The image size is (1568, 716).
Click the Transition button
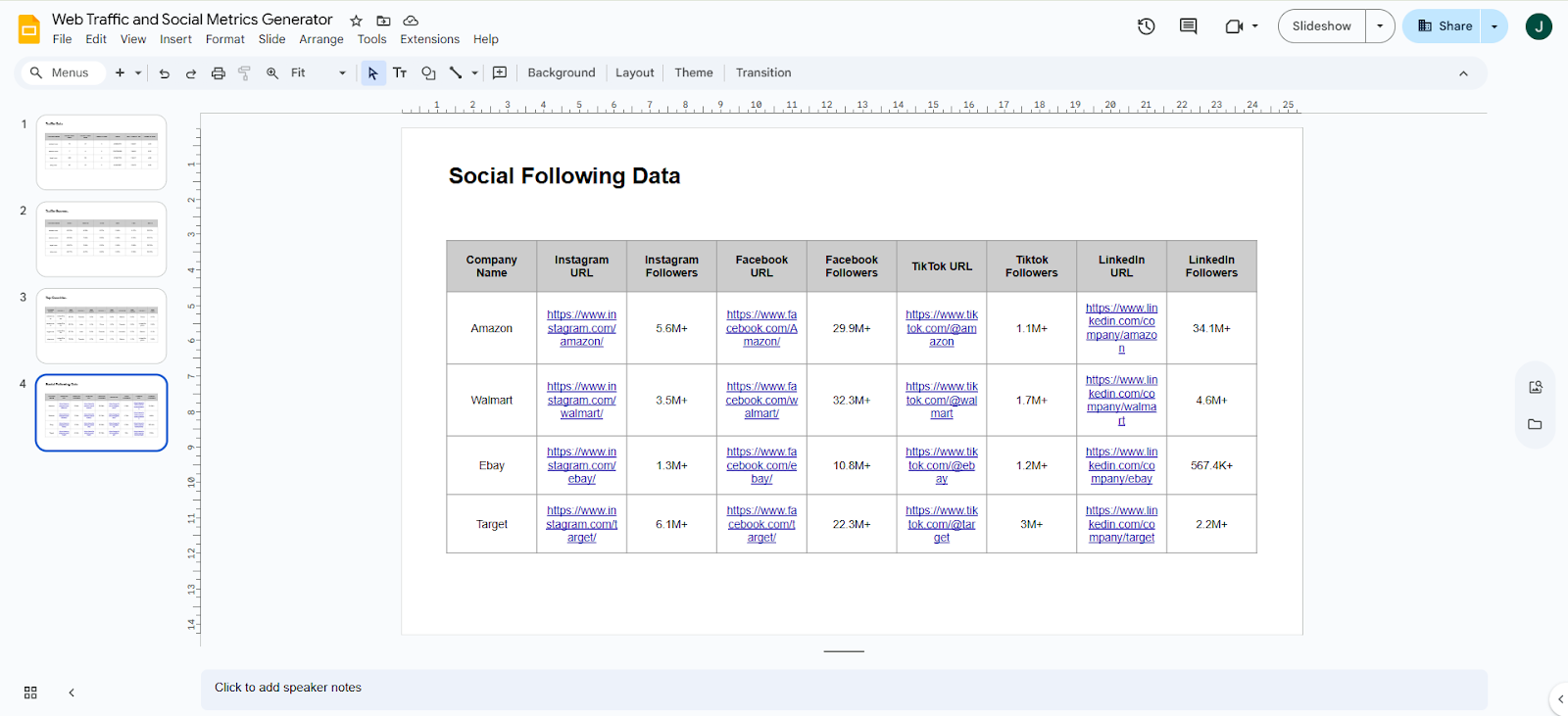point(763,73)
